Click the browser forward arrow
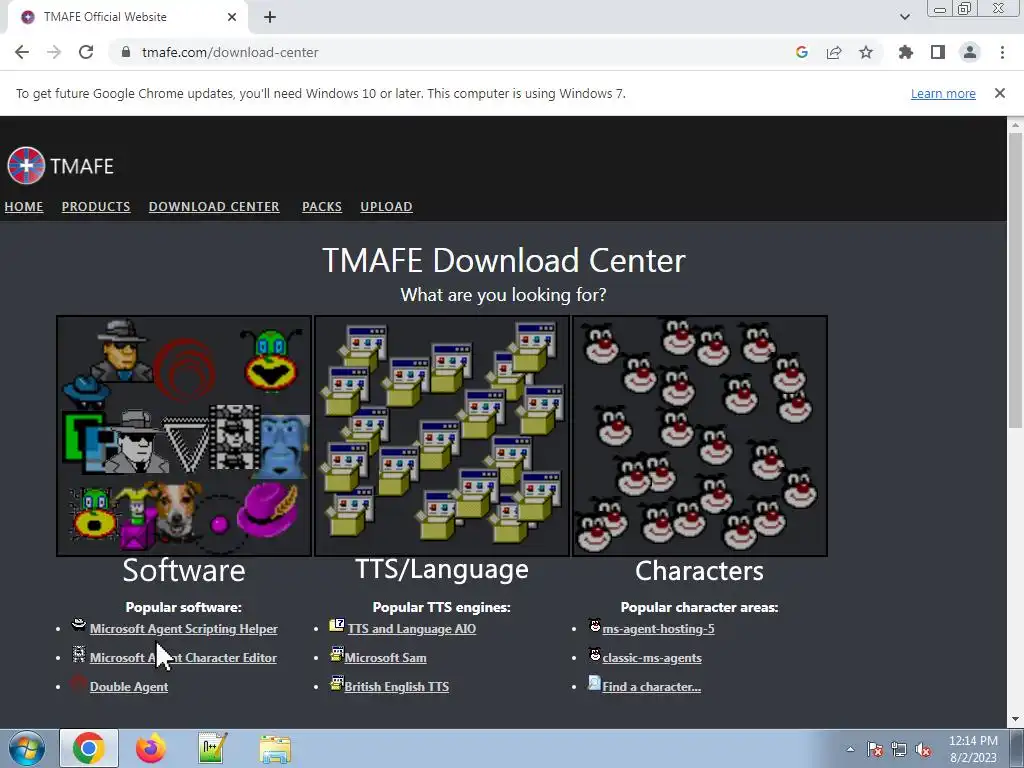The width and height of the screenshot is (1024, 768). pos(54,52)
